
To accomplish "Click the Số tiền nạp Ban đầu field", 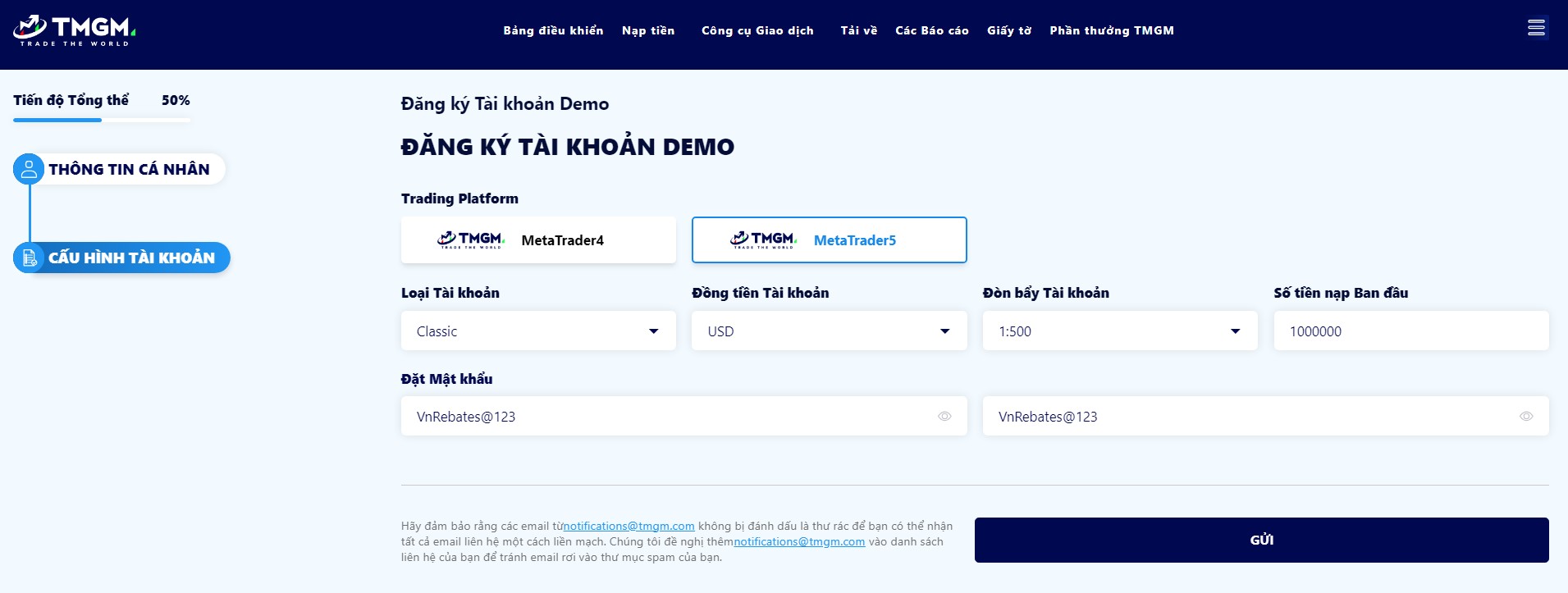I will [1411, 331].
